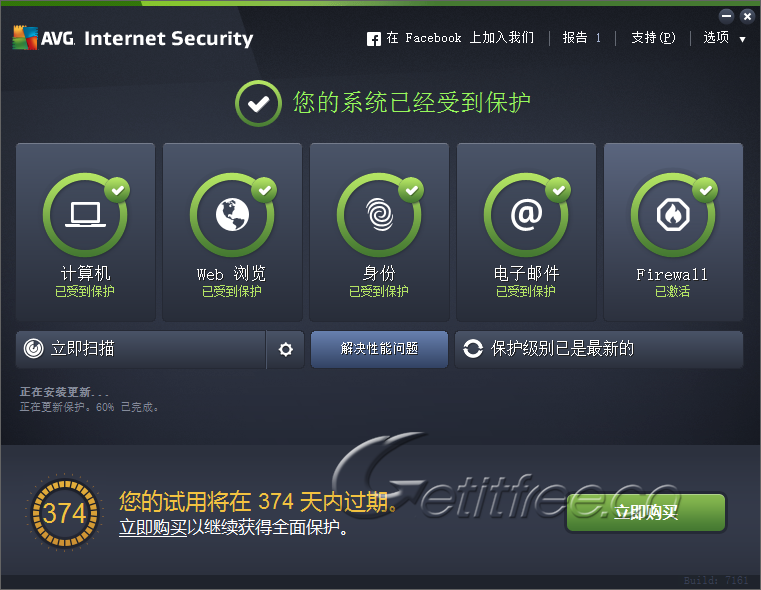Open the 电子邮件 @ email icon
The width and height of the screenshot is (761, 590).
coord(526,214)
